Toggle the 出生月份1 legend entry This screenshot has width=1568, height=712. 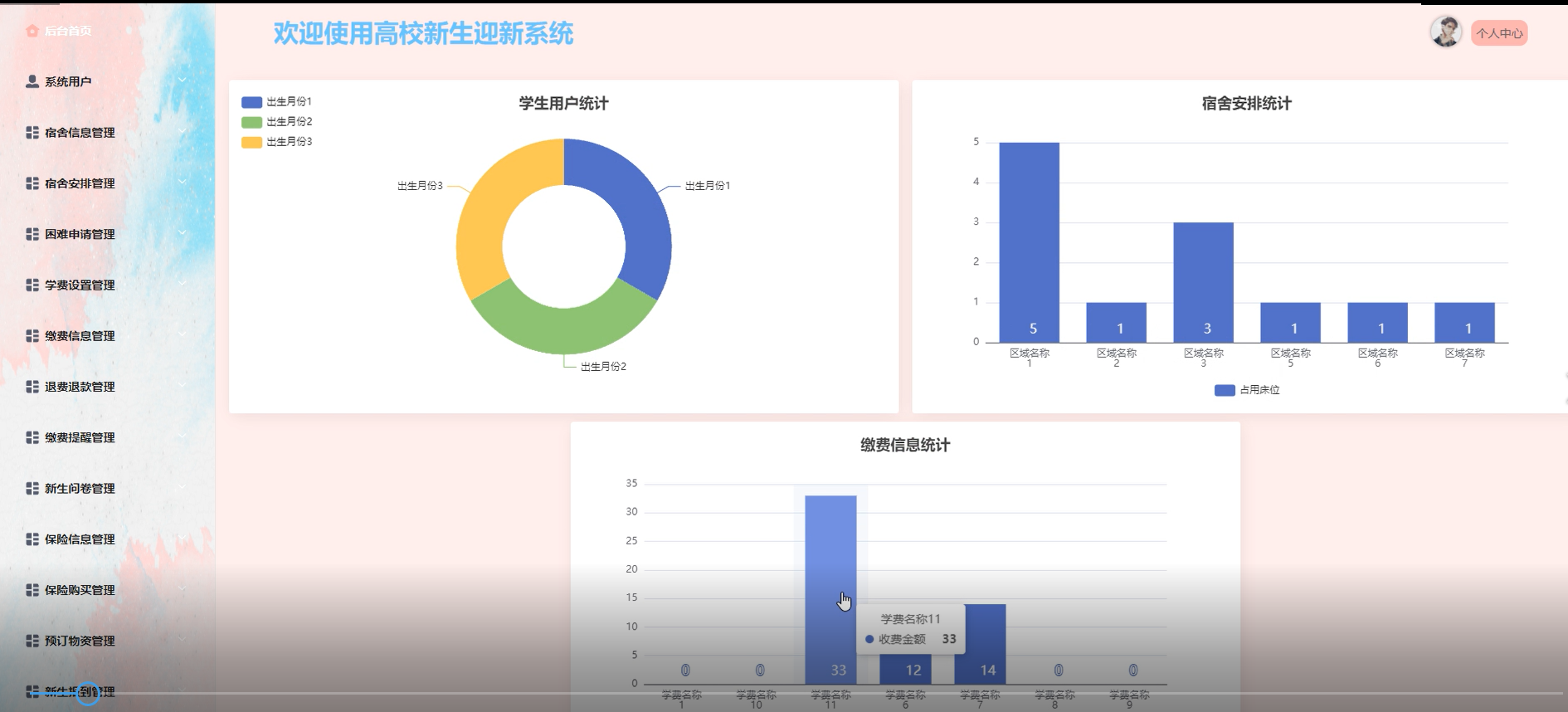276,102
